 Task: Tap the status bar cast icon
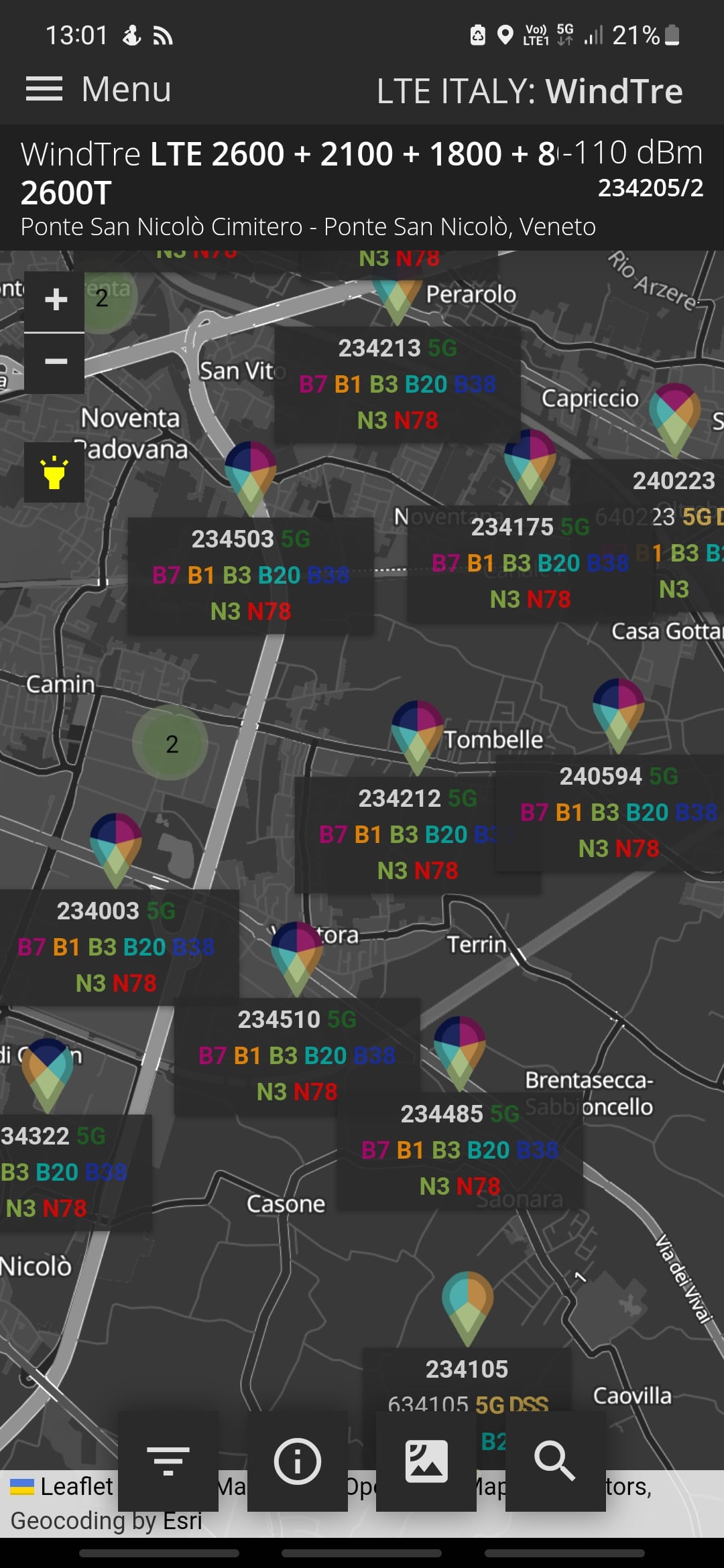click(x=163, y=36)
